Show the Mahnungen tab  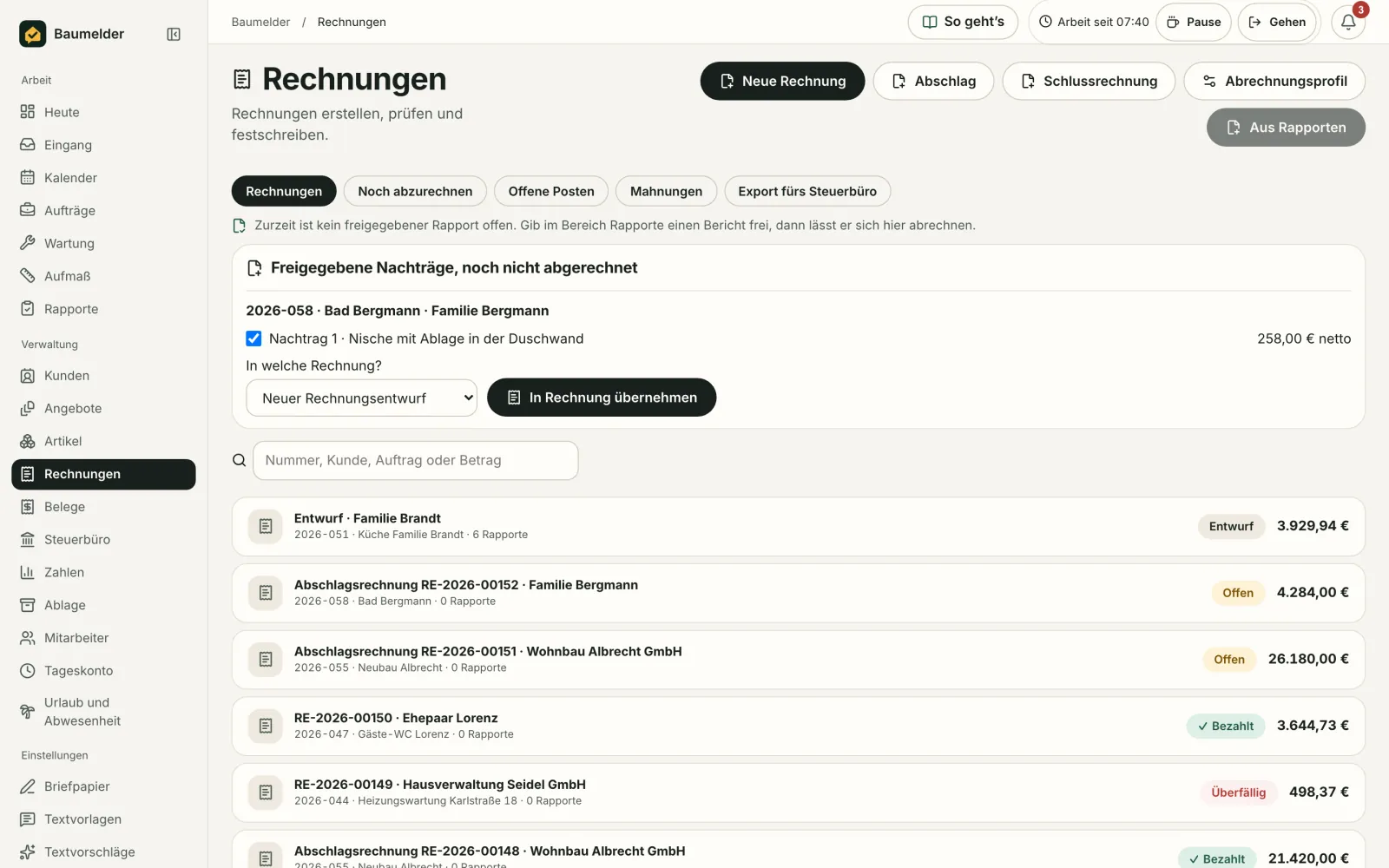click(666, 191)
